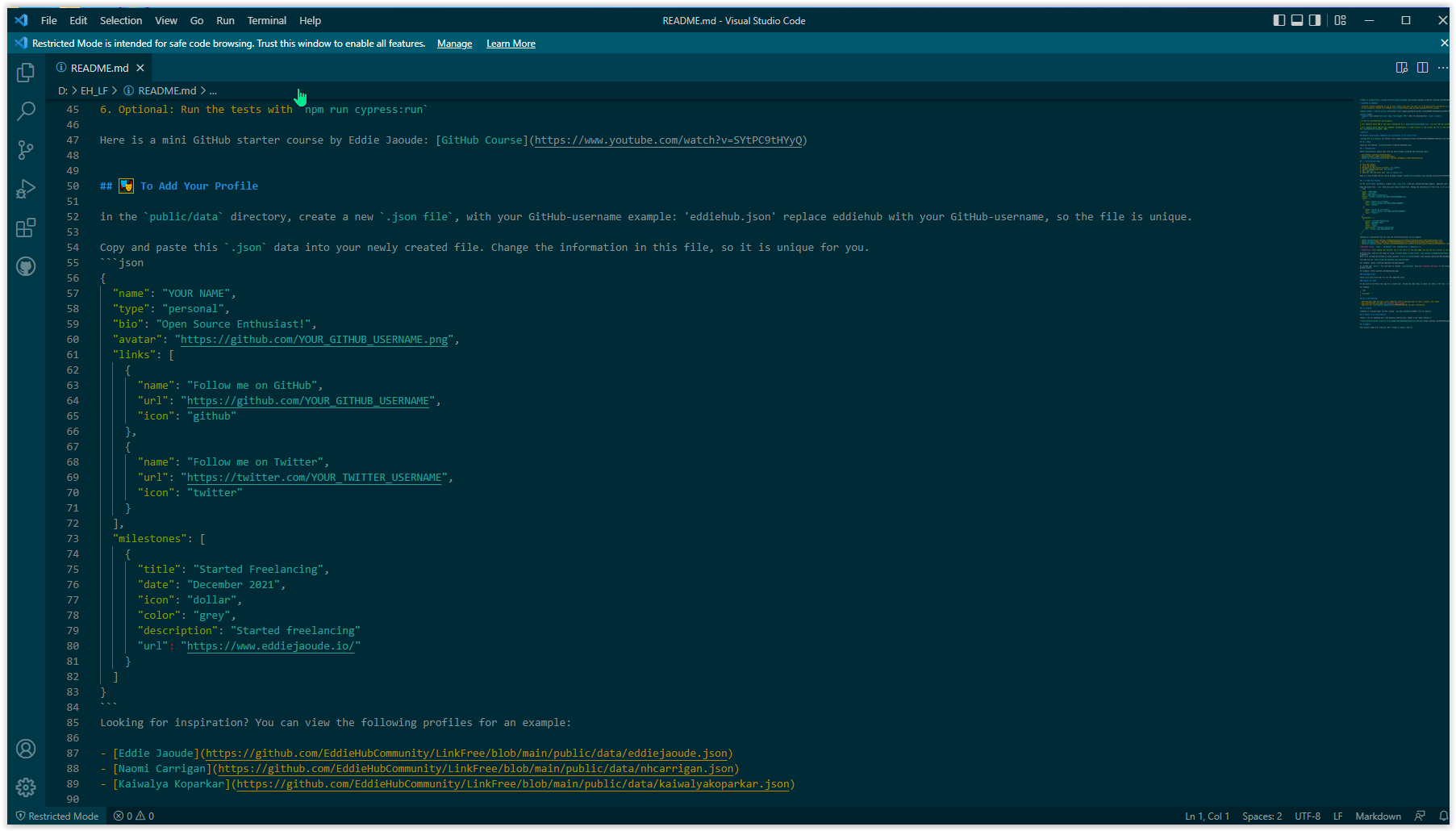Viewport: 1456px width, 831px height.
Task: Toggle the primary sidebar visibility
Action: point(1279,20)
